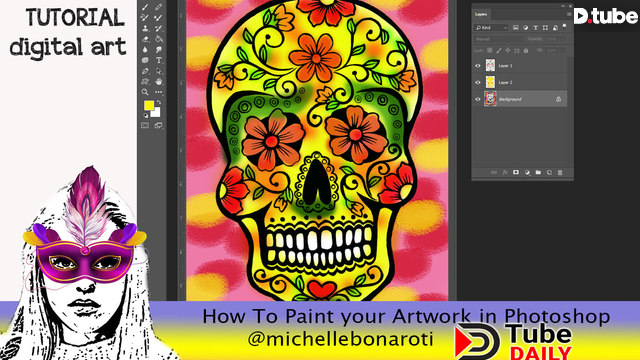Reset to default foreground and background colors
Screen dimensions: 640x360
(145, 116)
